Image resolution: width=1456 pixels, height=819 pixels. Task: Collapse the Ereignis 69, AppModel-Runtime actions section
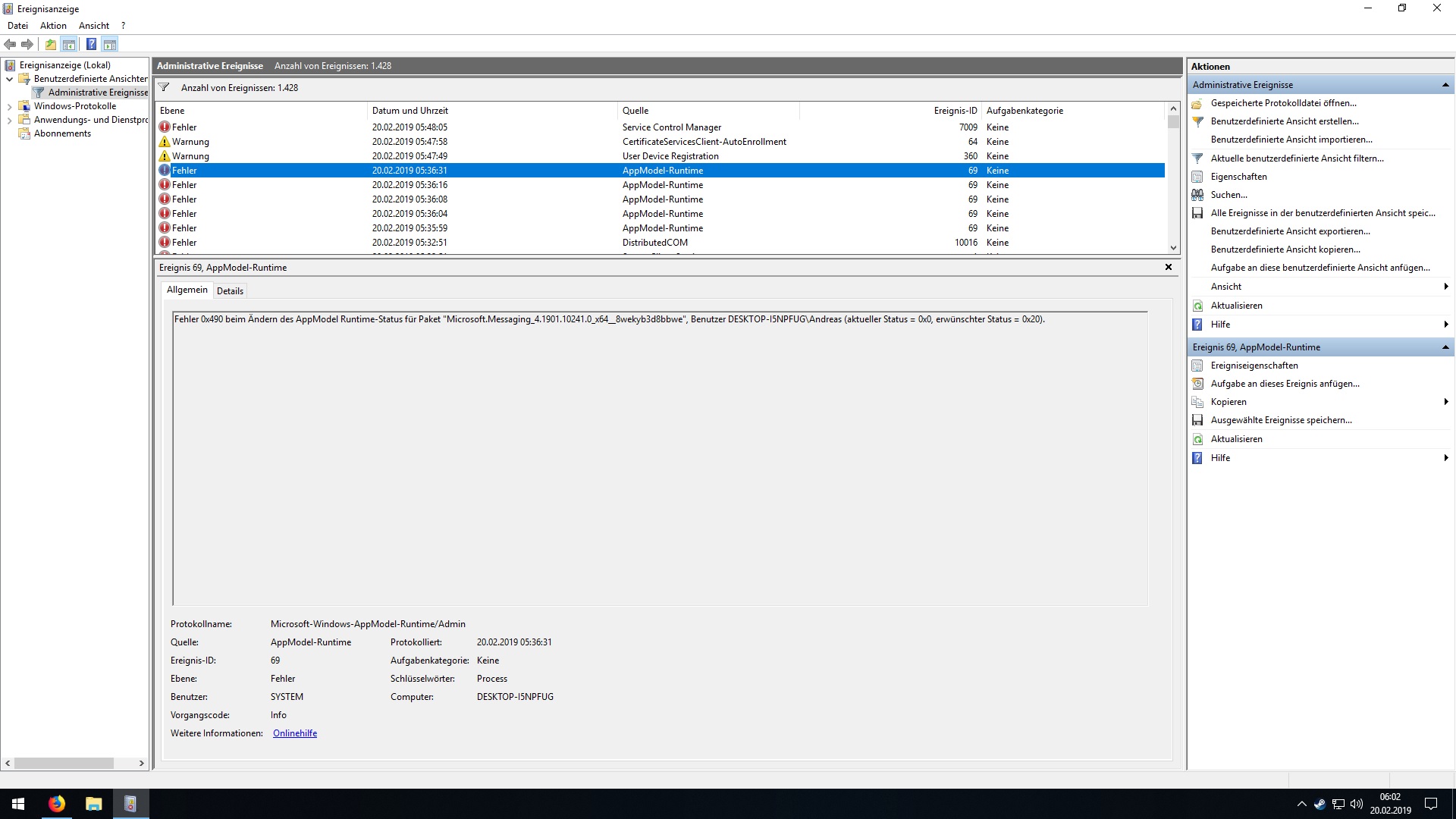(1445, 347)
